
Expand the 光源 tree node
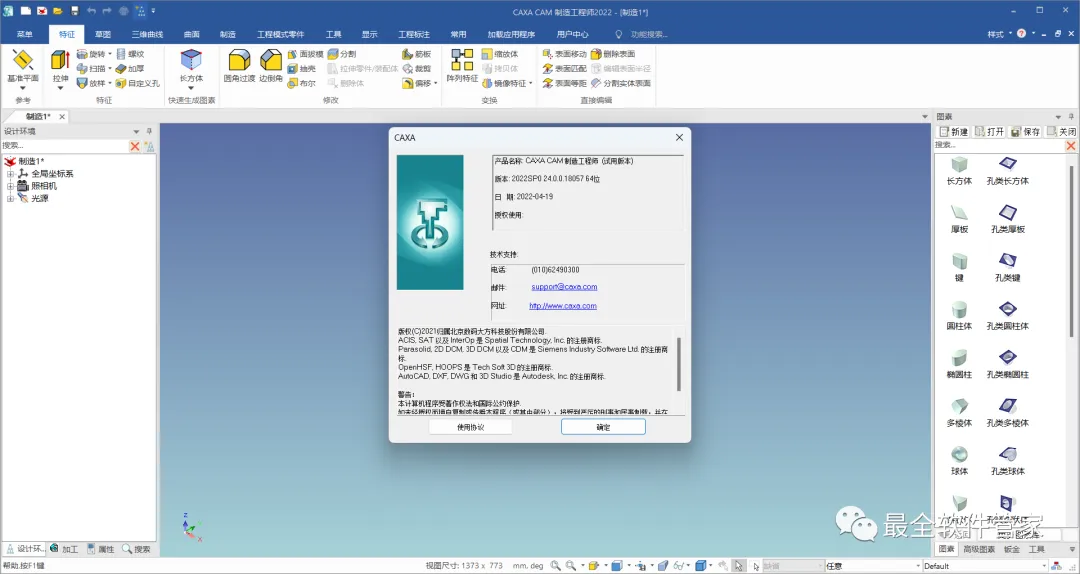coord(10,198)
